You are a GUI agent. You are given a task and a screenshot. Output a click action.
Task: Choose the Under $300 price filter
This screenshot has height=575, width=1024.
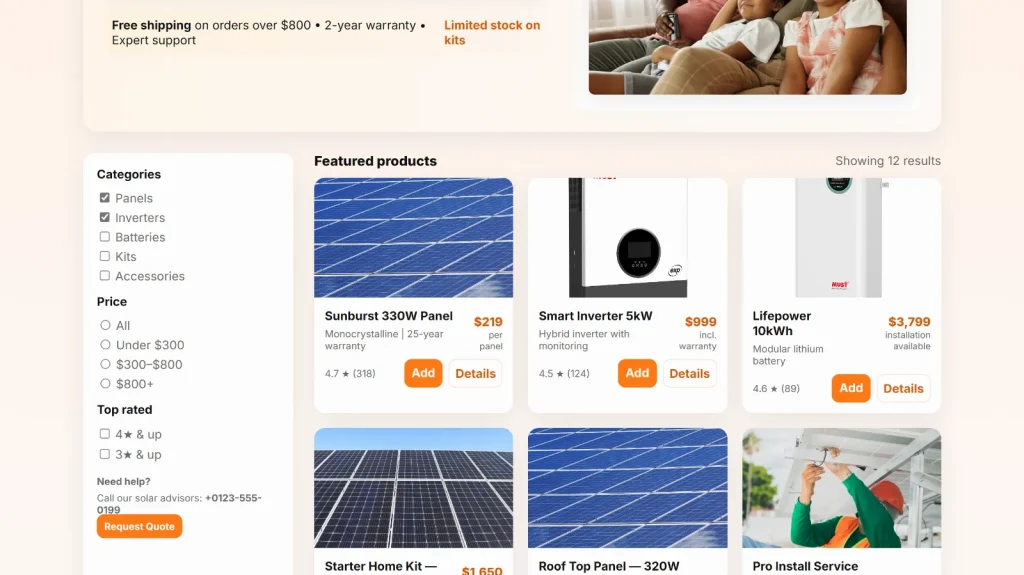pos(105,345)
